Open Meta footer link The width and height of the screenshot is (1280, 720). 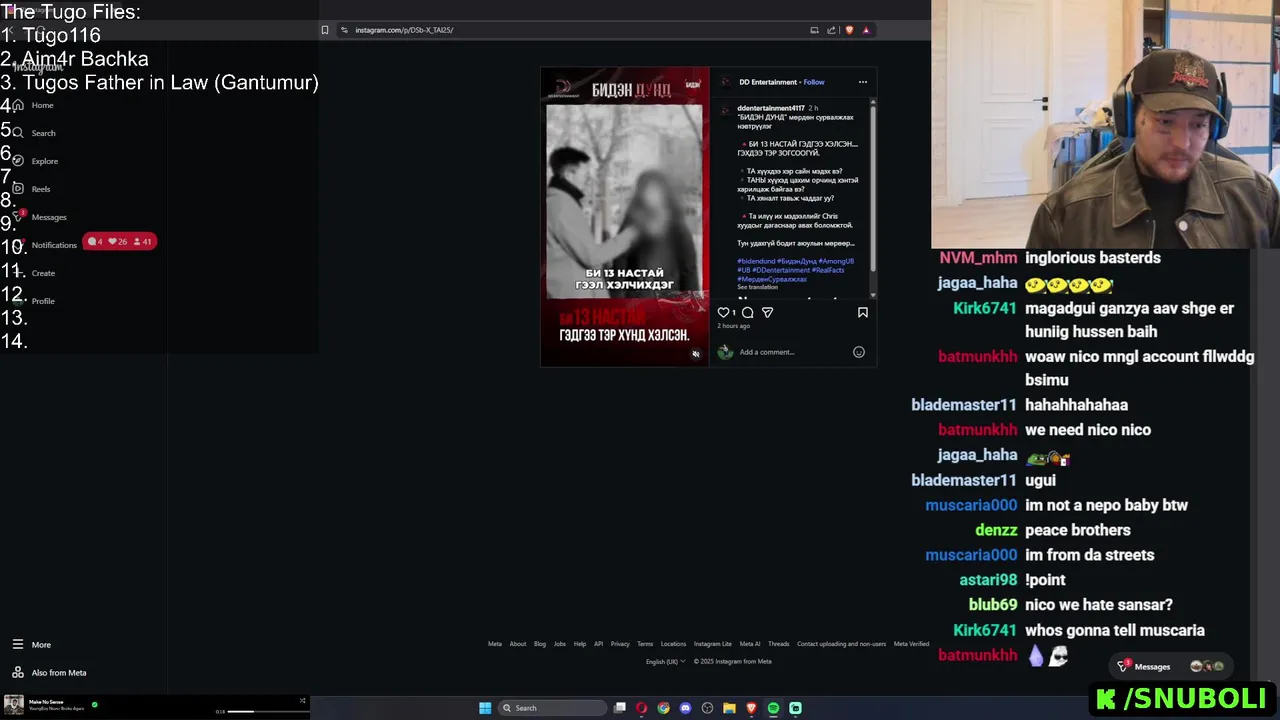point(495,644)
